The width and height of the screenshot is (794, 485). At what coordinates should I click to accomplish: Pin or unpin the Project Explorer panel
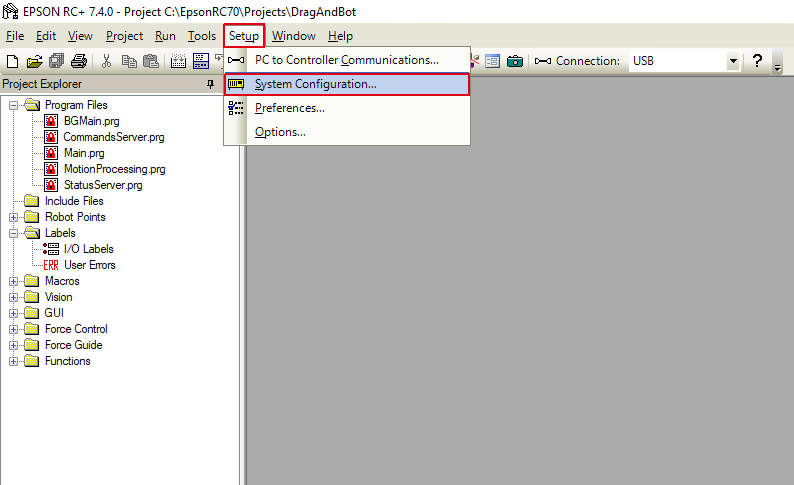(211, 84)
